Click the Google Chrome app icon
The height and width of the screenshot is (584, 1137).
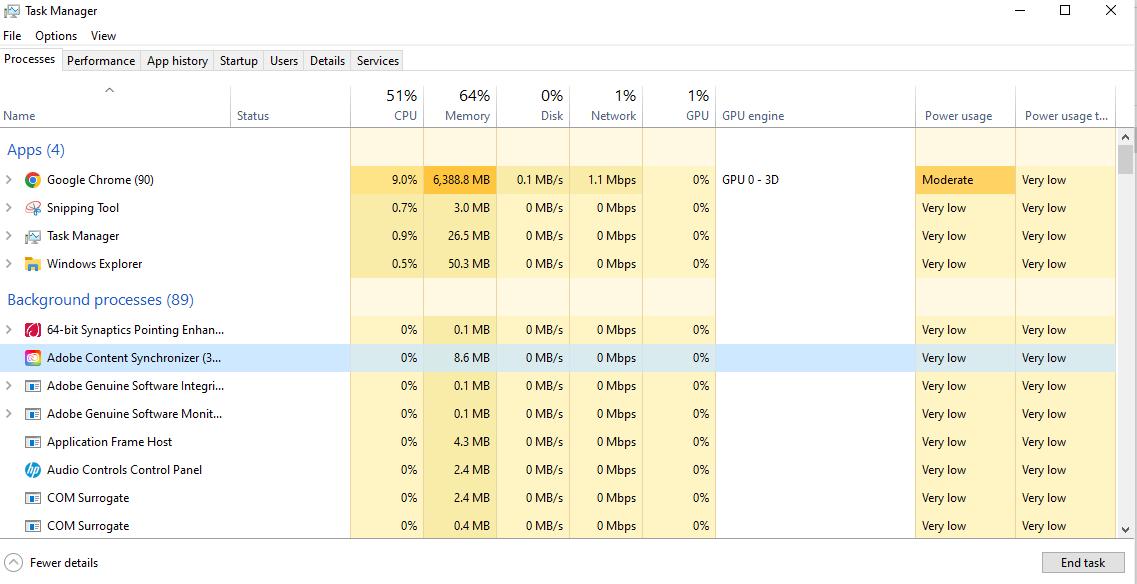(32, 180)
